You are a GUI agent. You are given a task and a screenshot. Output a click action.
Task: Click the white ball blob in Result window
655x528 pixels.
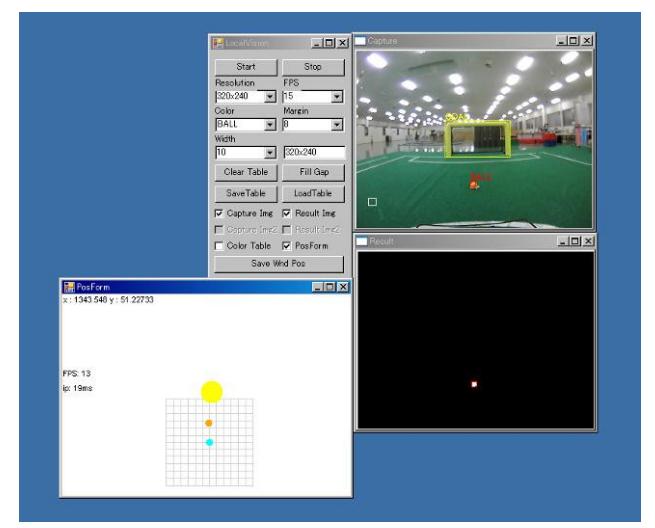point(474,384)
